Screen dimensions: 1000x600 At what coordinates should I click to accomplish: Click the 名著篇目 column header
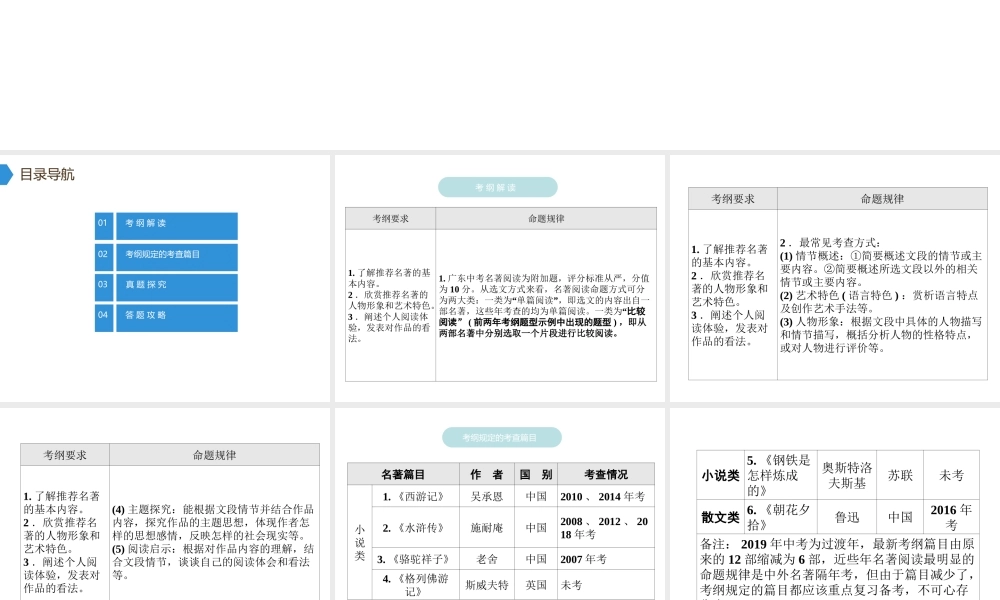[x=403, y=474]
